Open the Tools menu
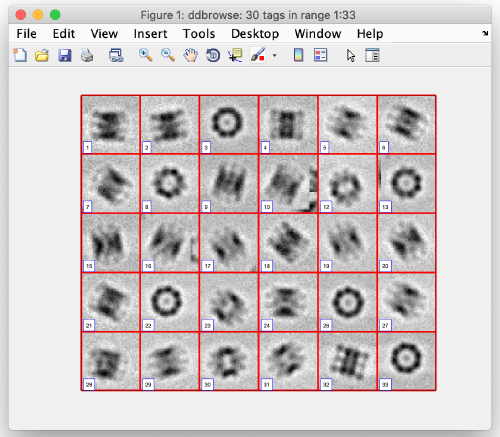The image size is (500, 437). [x=199, y=34]
